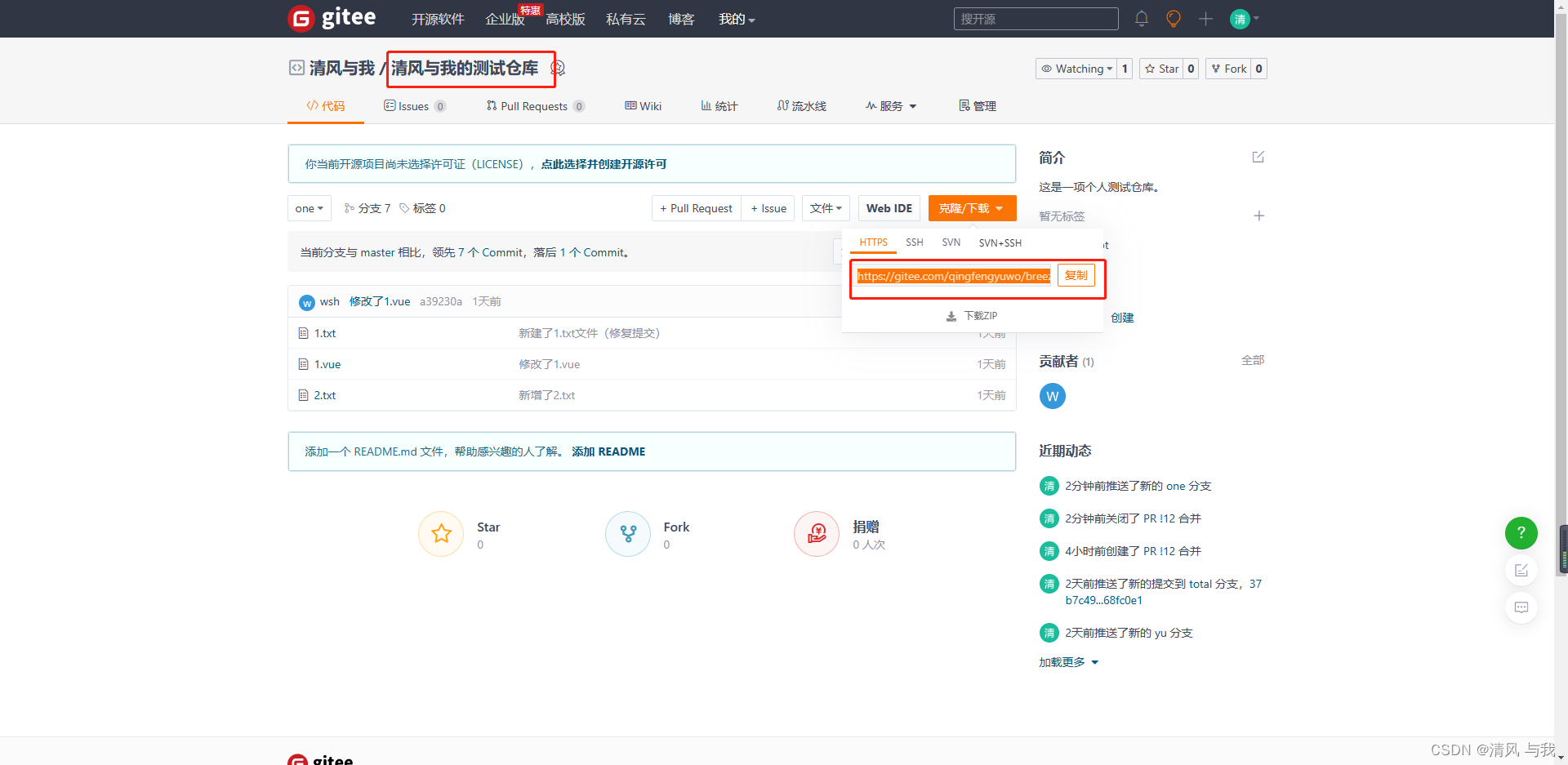Click contributor avatar W under 贡献者
The width and height of the screenshot is (1568, 765).
click(x=1052, y=396)
